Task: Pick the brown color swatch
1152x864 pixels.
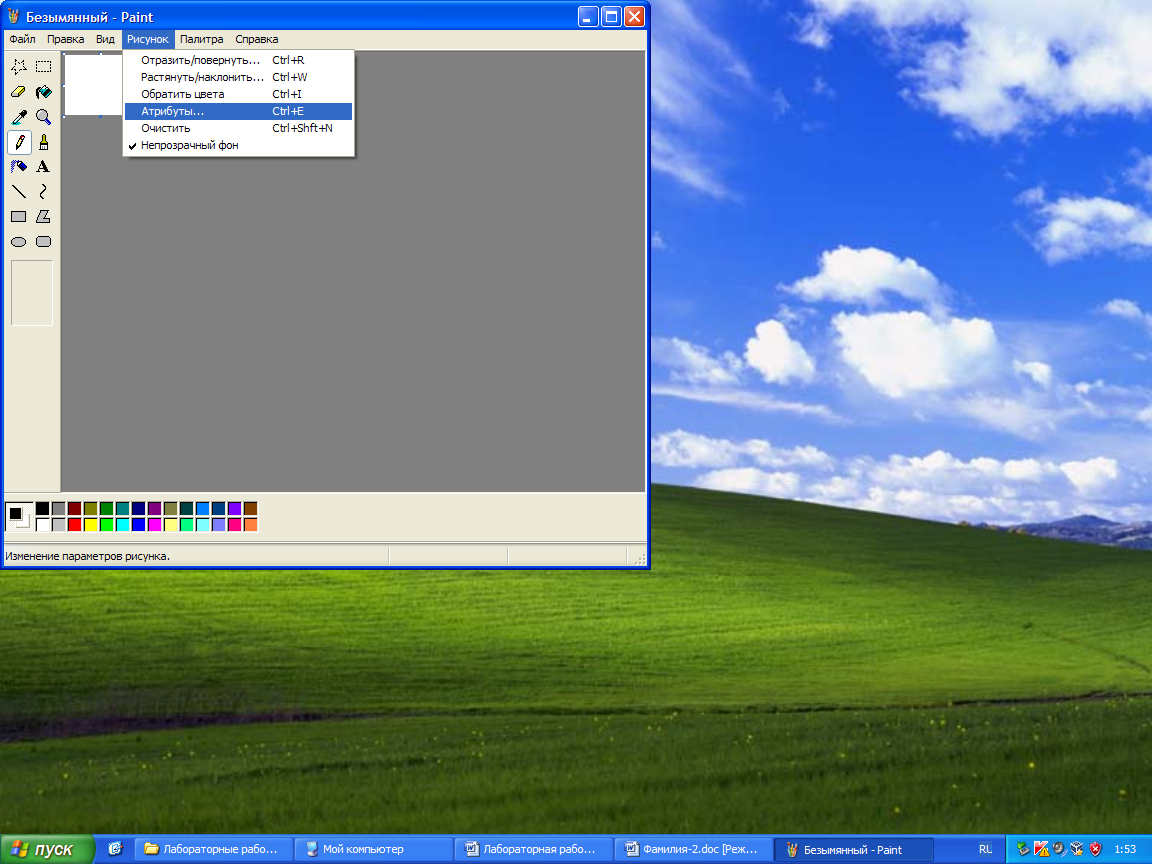Action: 251,508
